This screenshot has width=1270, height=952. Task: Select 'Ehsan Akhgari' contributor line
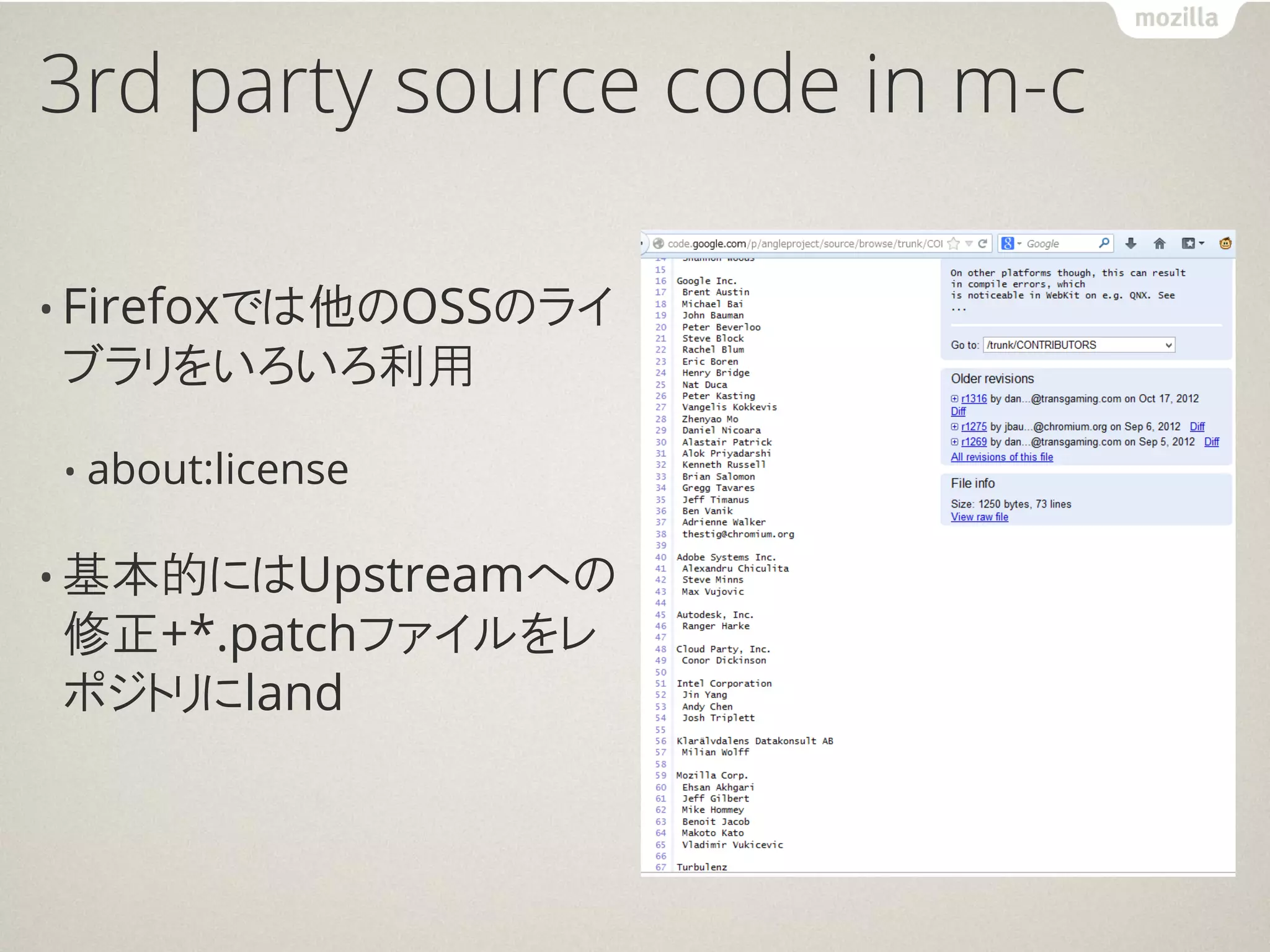point(718,787)
